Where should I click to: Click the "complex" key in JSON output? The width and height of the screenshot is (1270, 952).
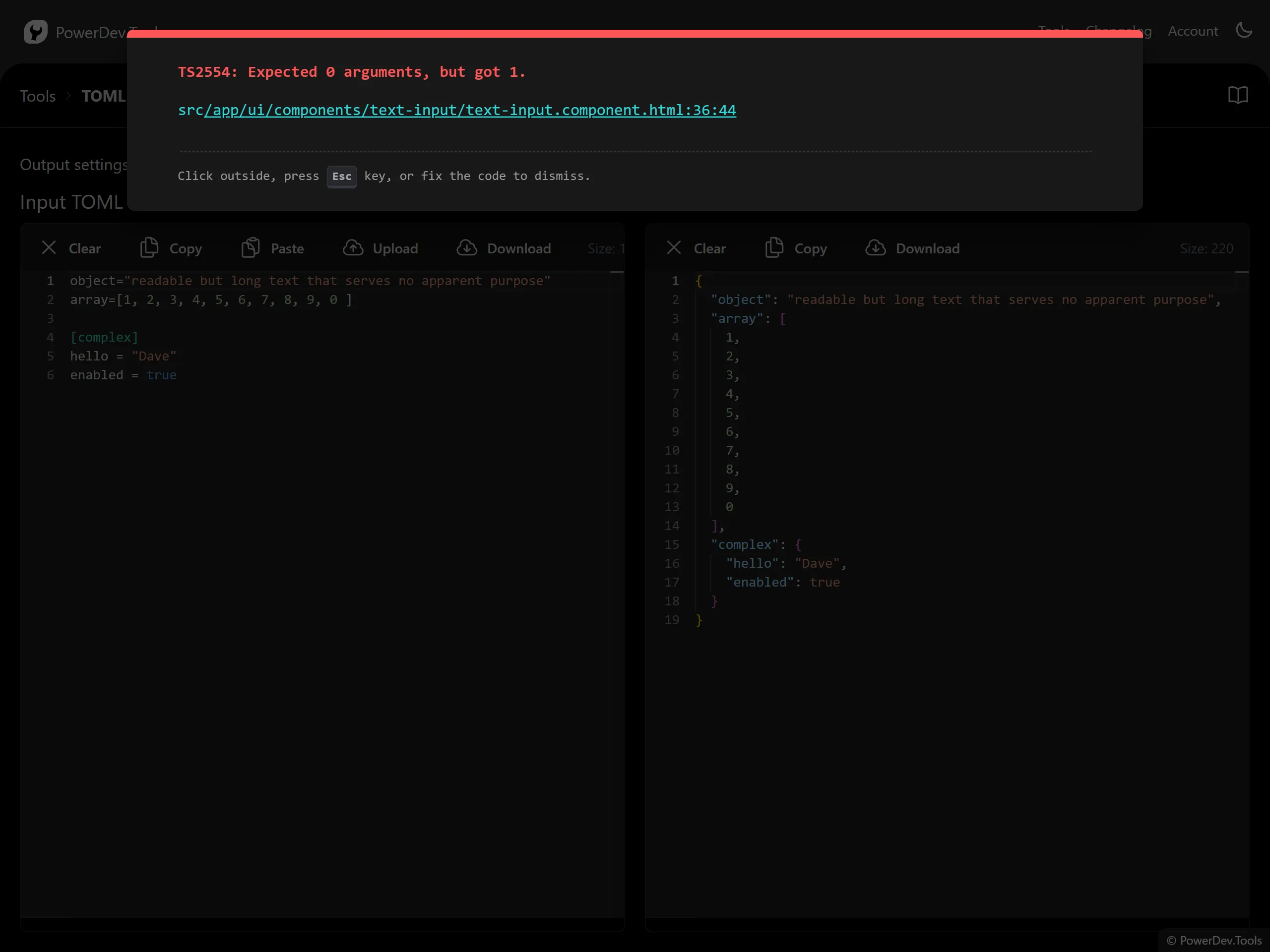click(745, 544)
